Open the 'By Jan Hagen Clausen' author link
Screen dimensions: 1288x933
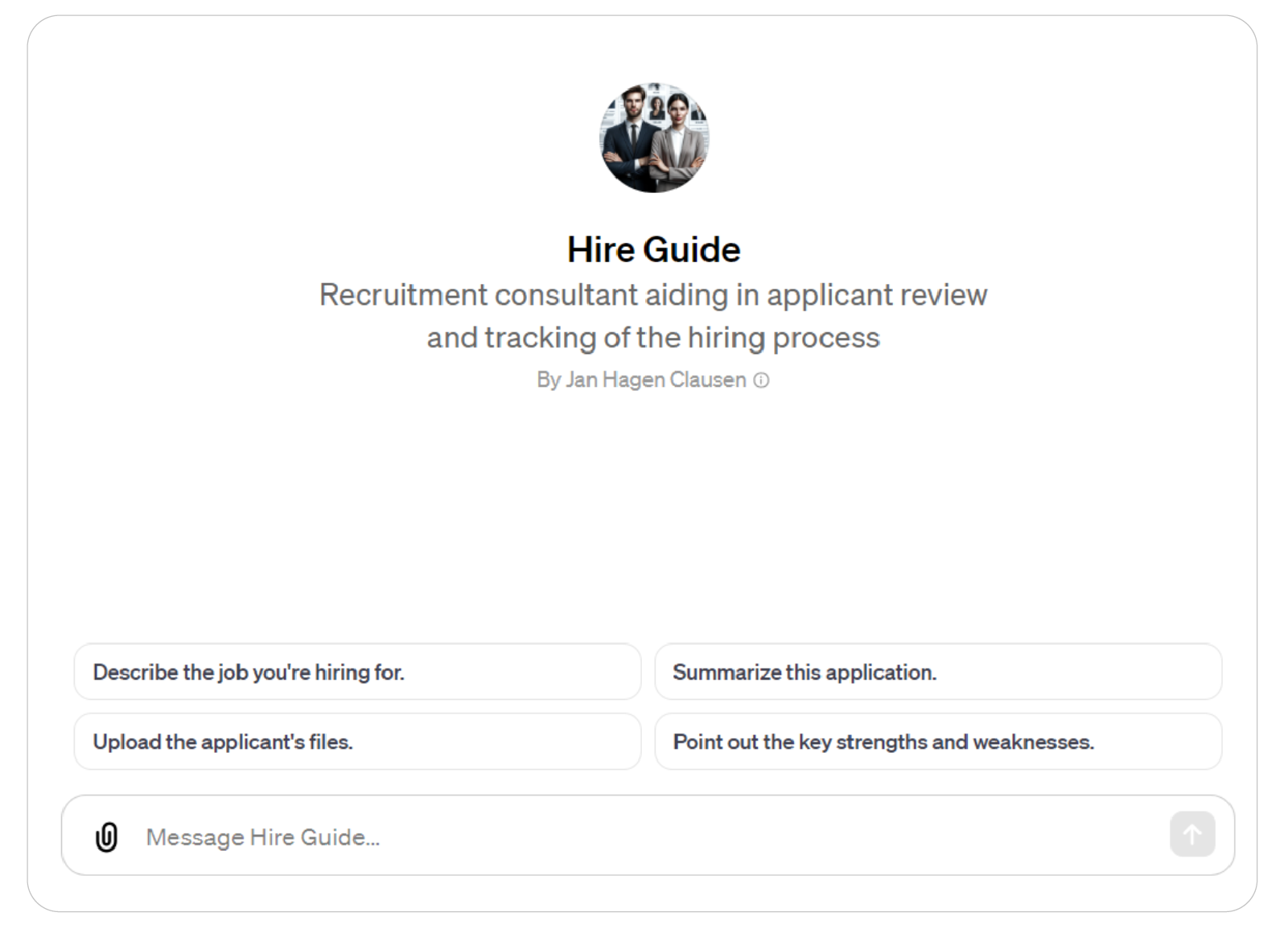point(642,380)
